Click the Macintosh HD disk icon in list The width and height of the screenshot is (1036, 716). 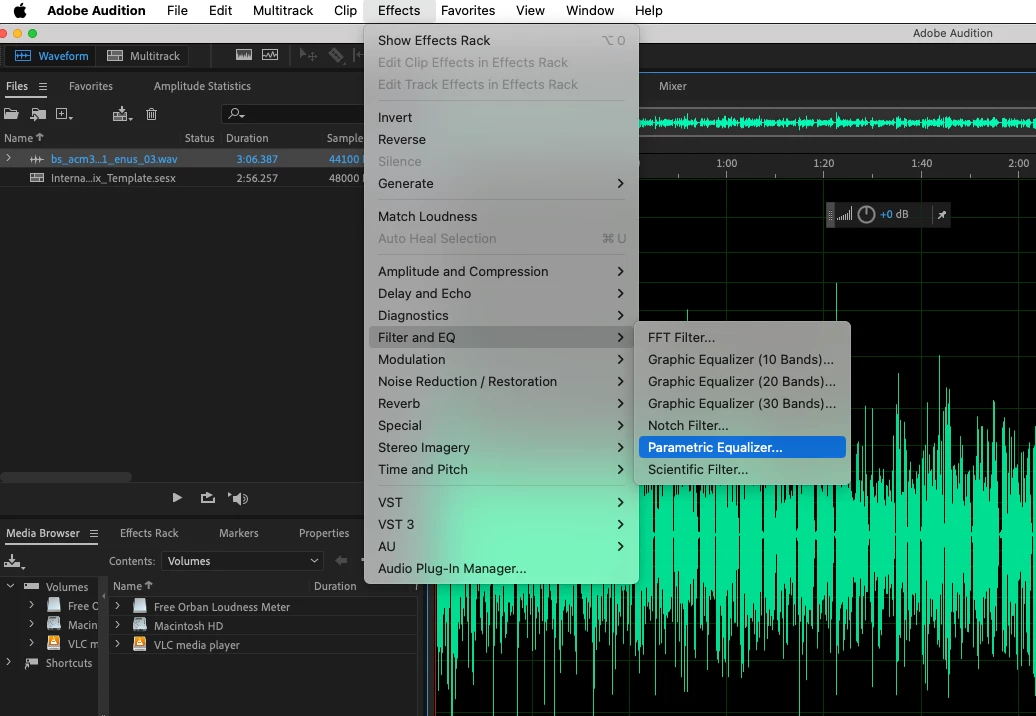pos(139,625)
